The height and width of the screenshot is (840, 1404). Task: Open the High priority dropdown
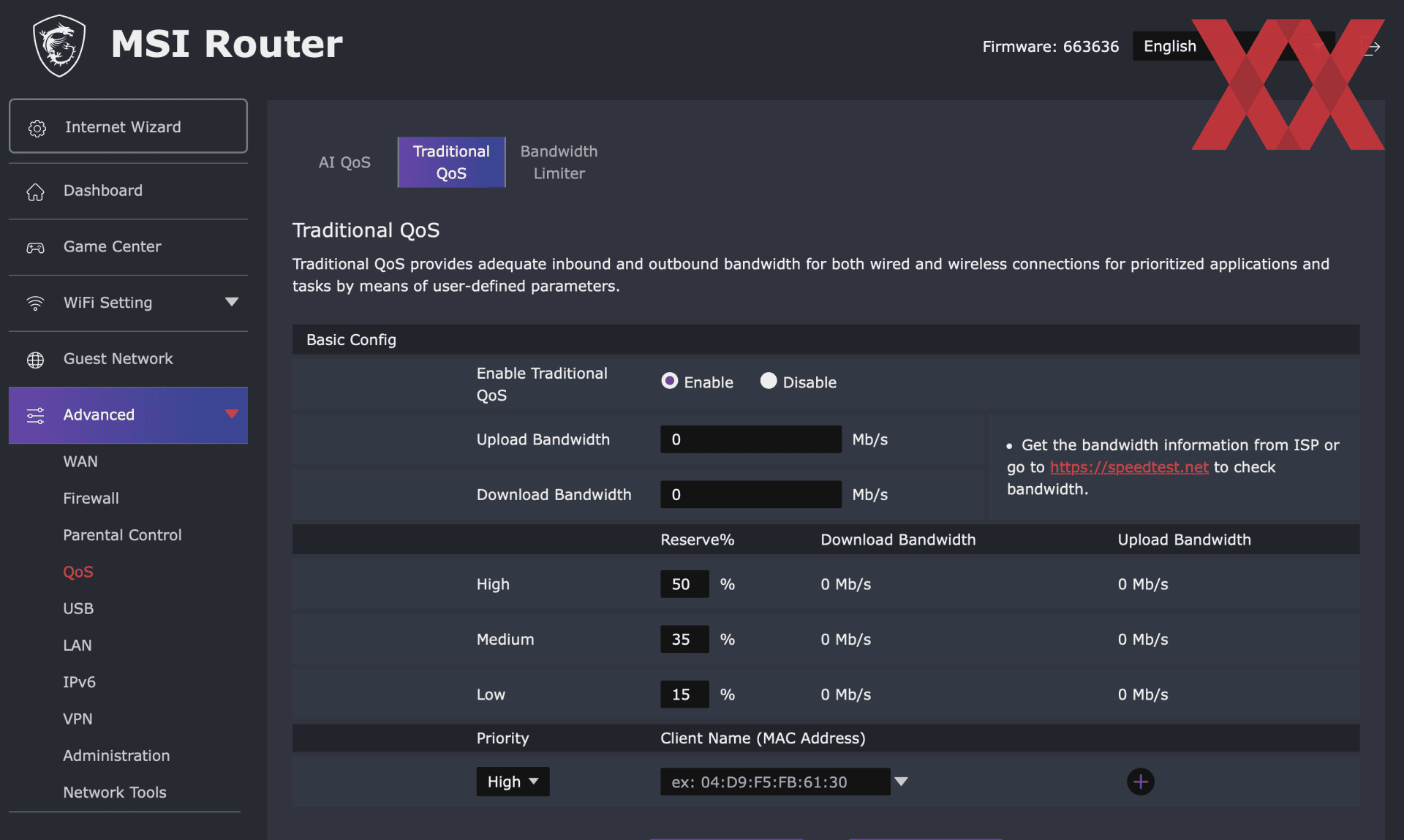(x=513, y=782)
